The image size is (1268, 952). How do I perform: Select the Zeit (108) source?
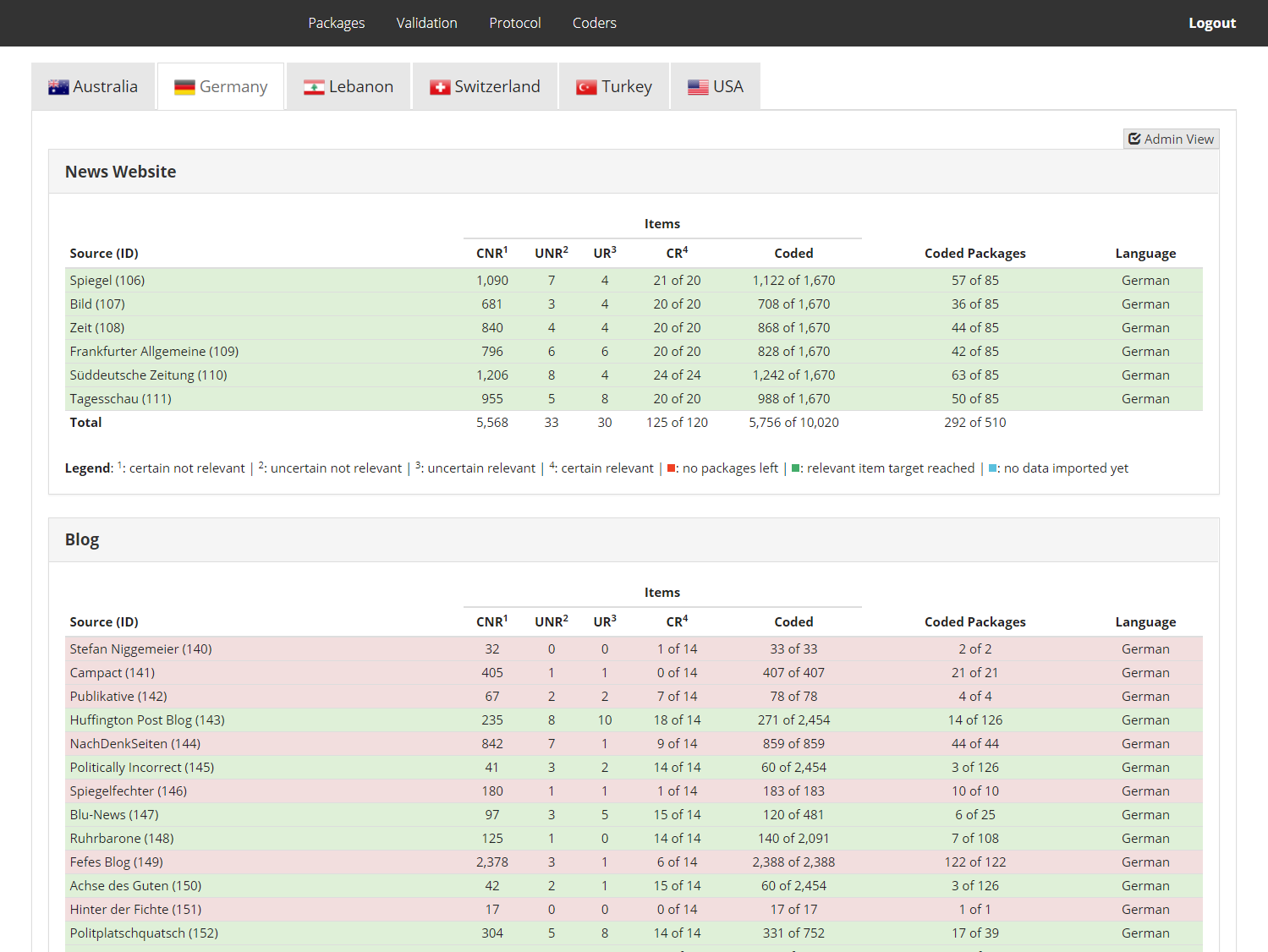click(x=634, y=327)
